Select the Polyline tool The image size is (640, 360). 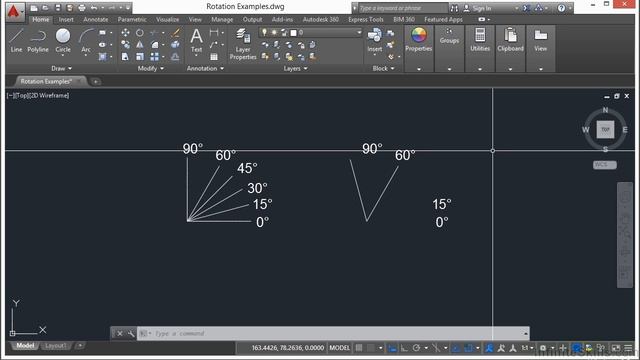tap(38, 40)
